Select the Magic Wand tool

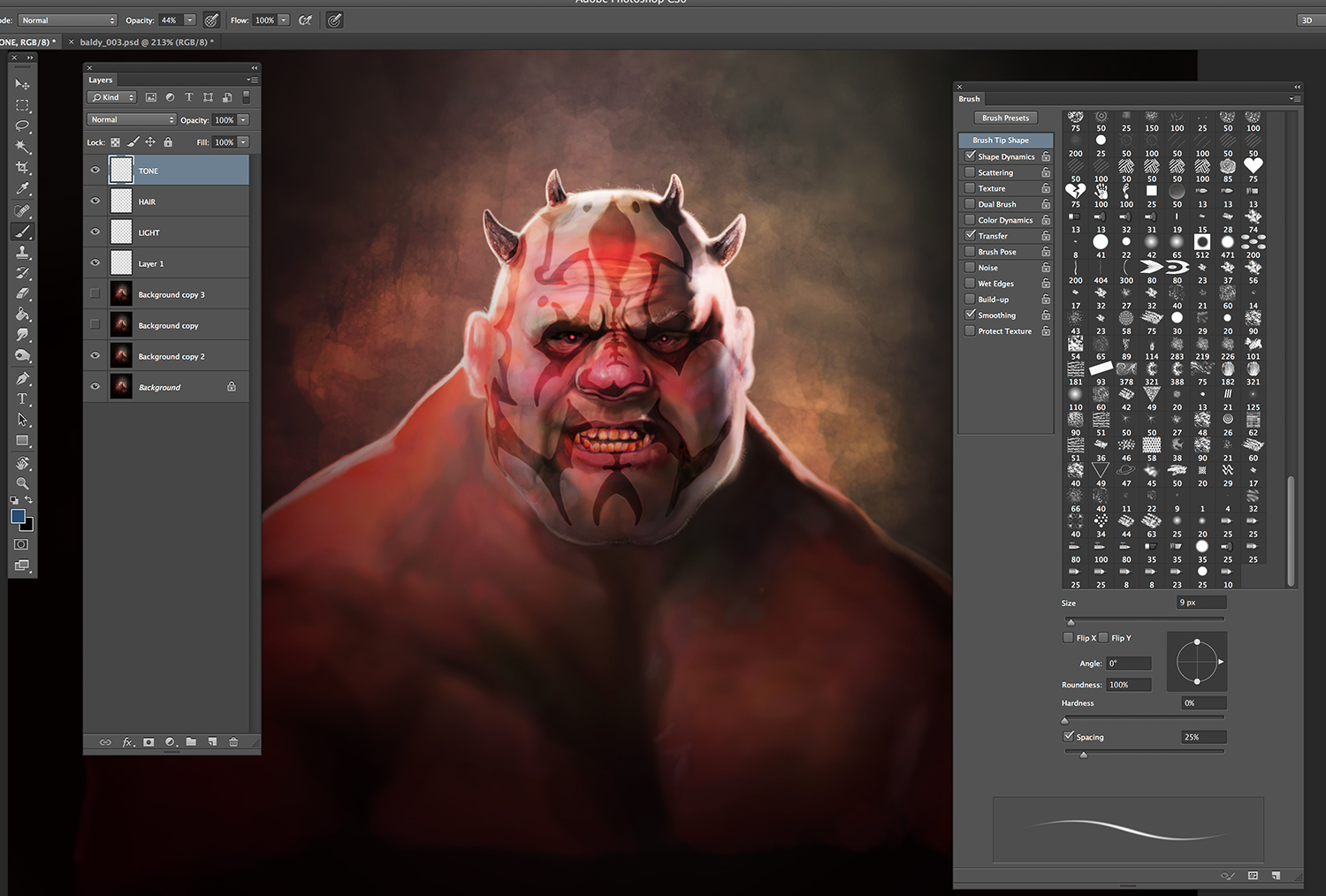(x=22, y=147)
